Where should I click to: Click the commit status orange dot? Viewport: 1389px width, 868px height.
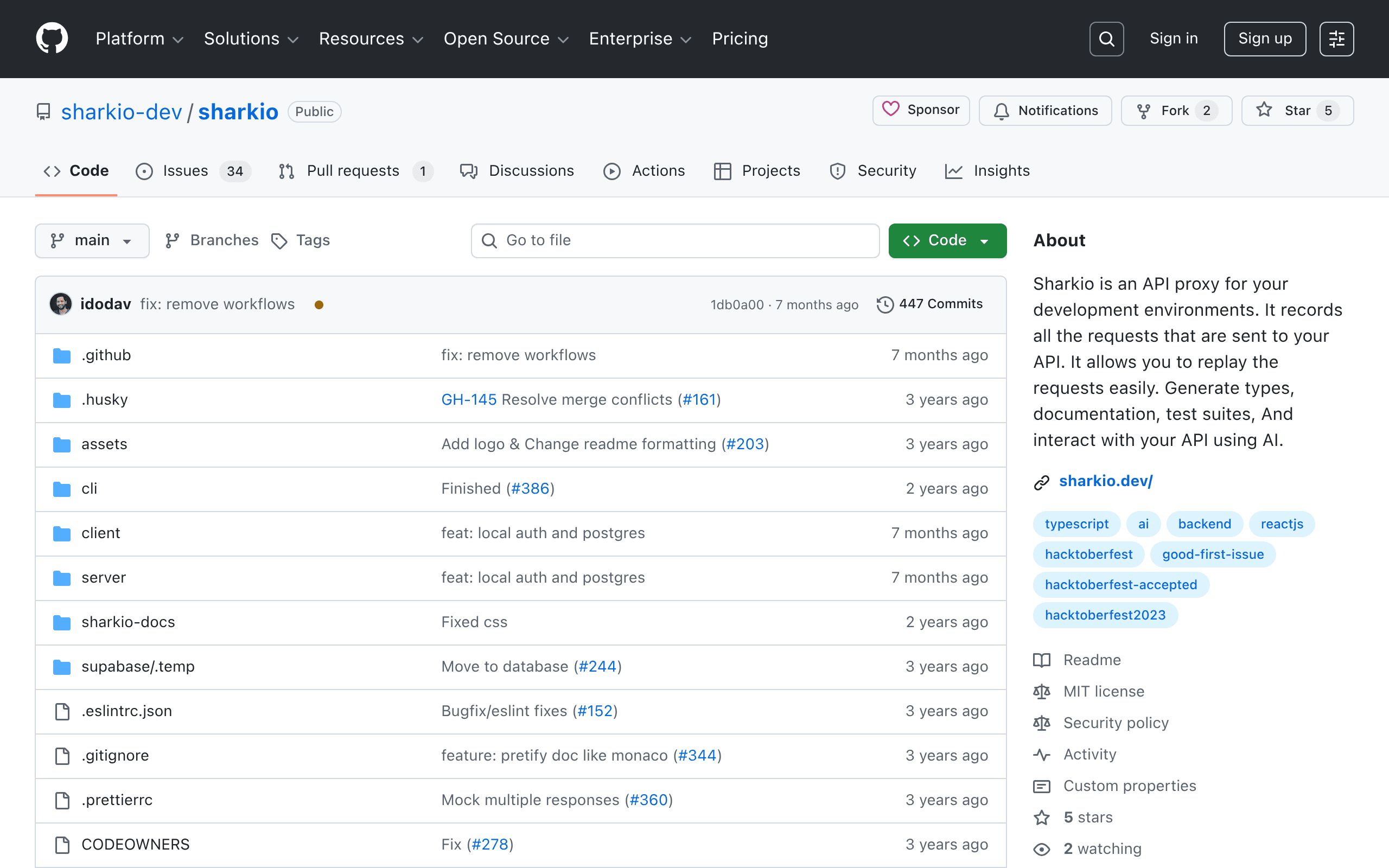[x=319, y=305]
